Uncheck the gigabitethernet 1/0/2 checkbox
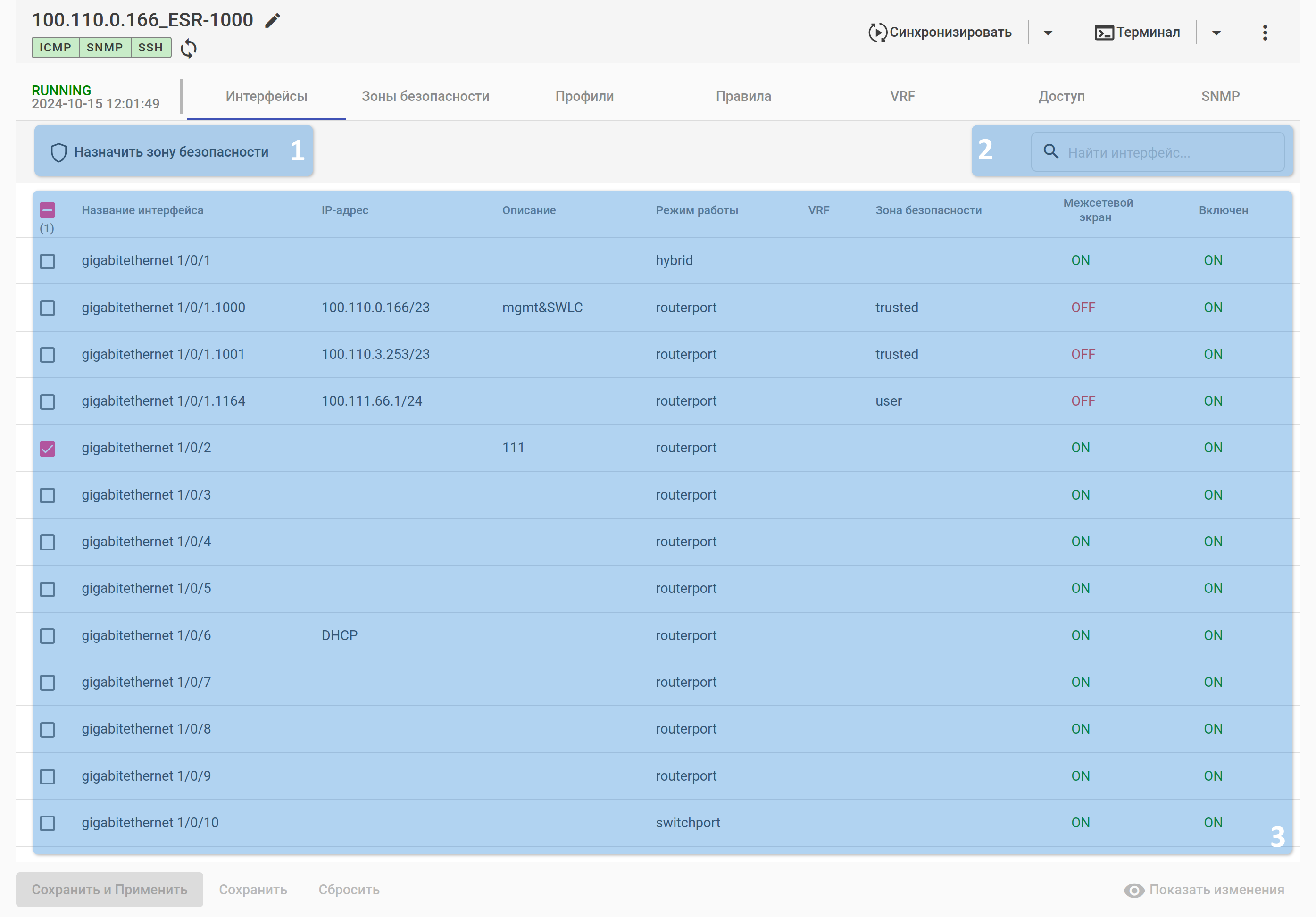The image size is (1316, 917). pos(48,448)
